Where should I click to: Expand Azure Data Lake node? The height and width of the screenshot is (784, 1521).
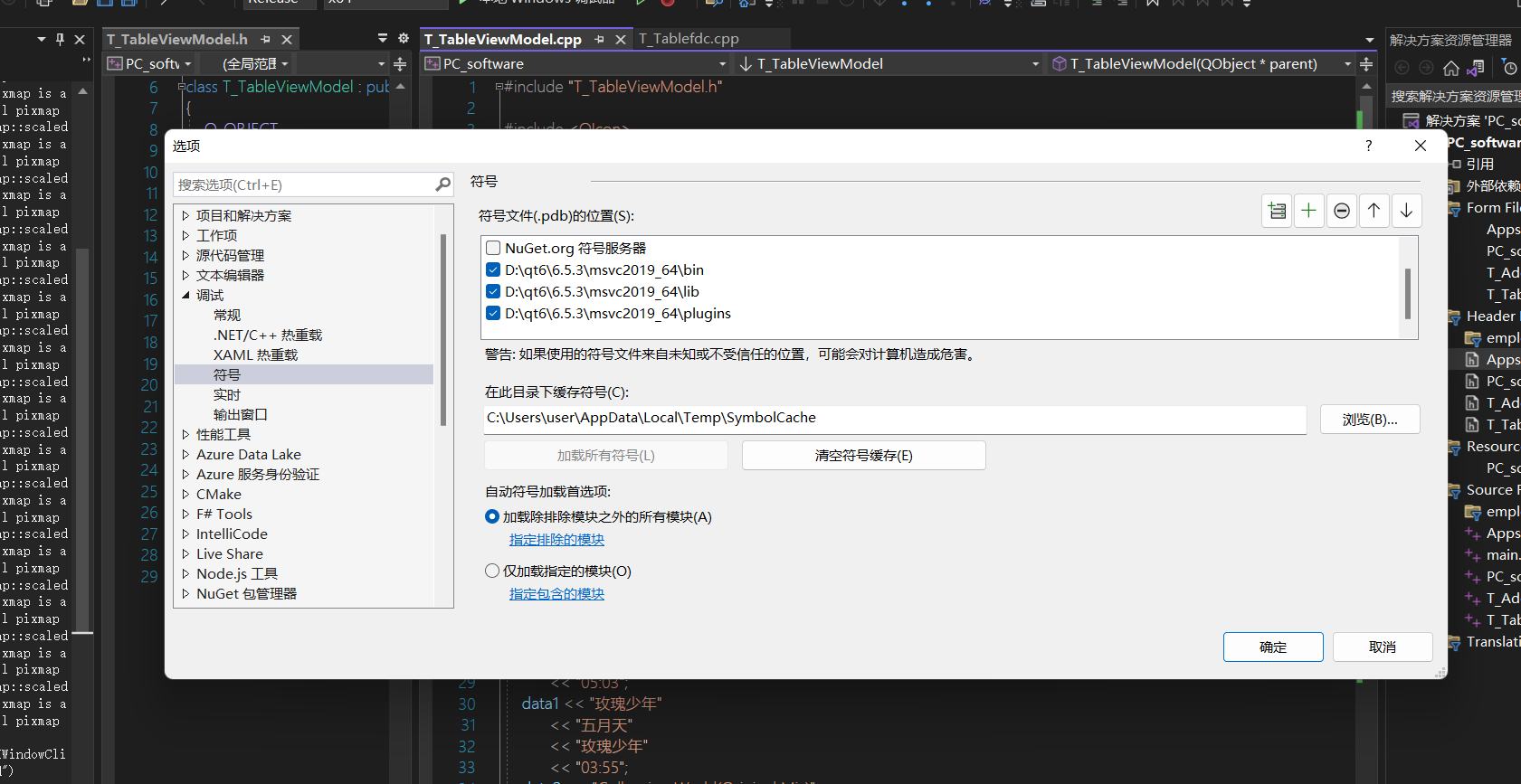(x=185, y=454)
